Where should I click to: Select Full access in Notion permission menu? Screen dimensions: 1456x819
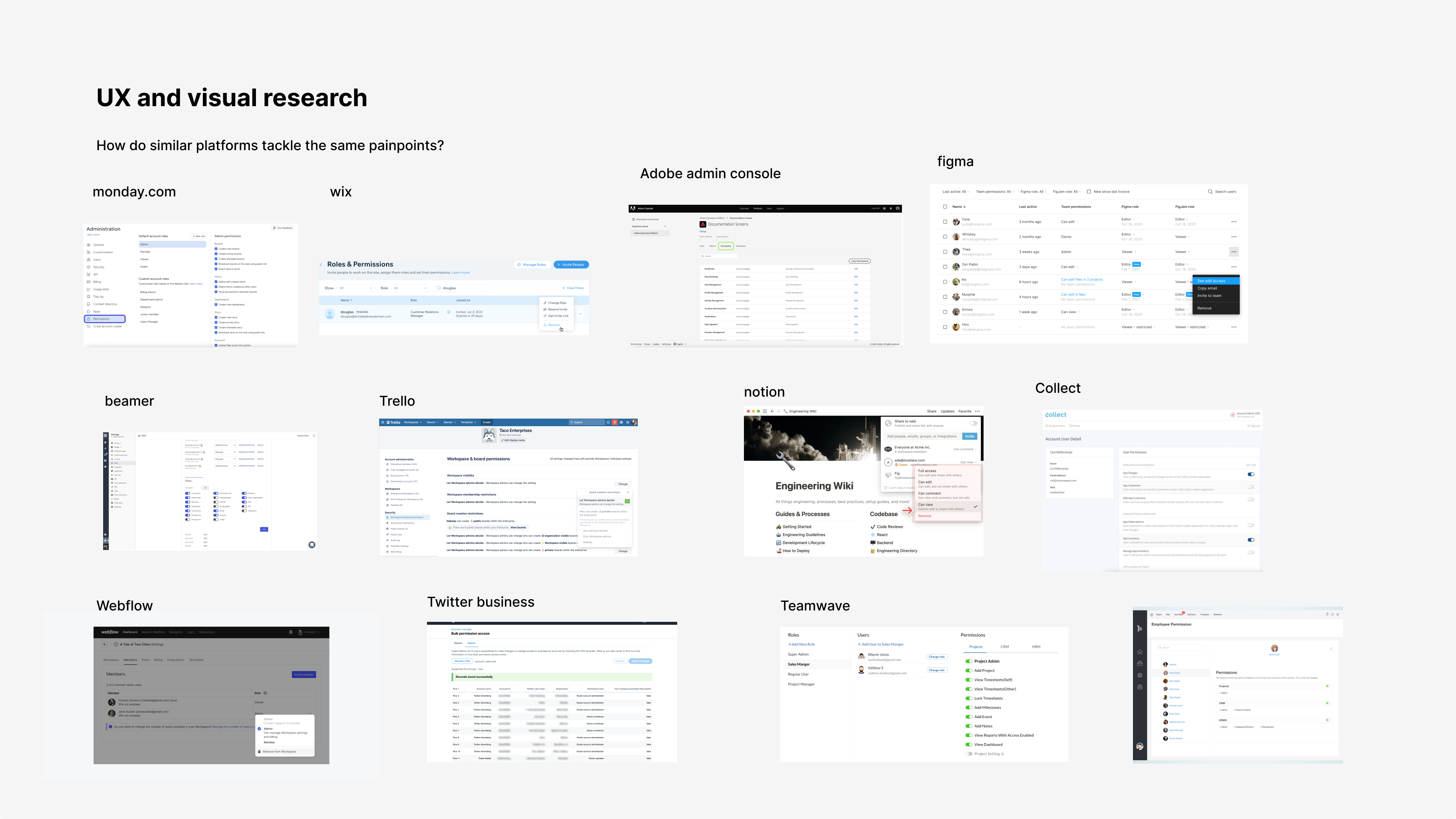(947, 472)
